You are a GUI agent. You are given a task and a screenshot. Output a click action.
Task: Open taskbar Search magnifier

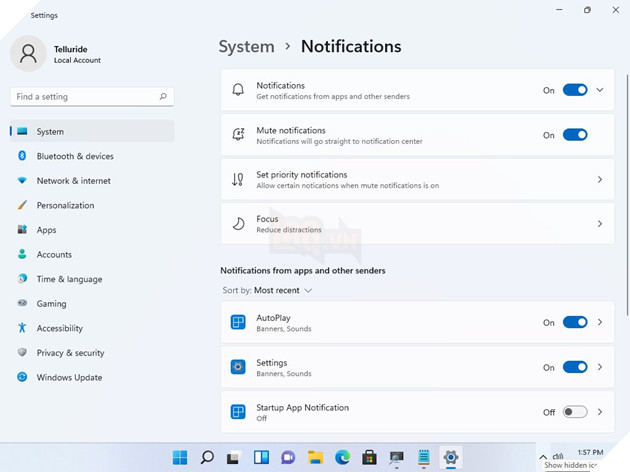(207, 457)
